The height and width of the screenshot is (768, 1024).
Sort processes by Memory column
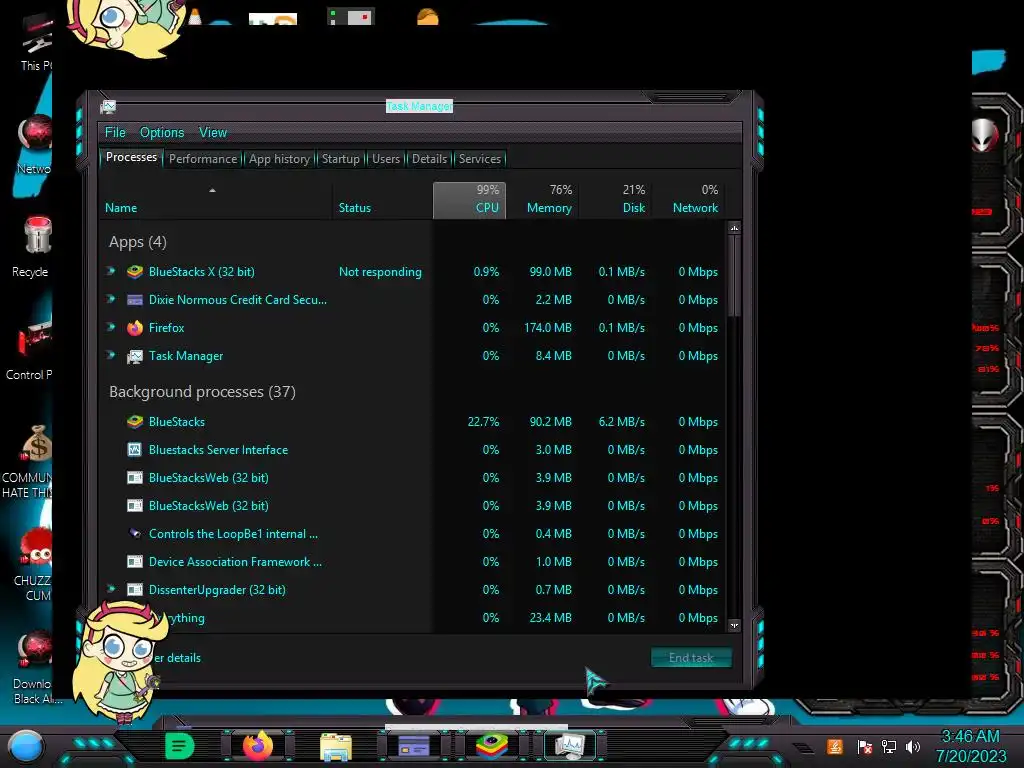(543, 200)
